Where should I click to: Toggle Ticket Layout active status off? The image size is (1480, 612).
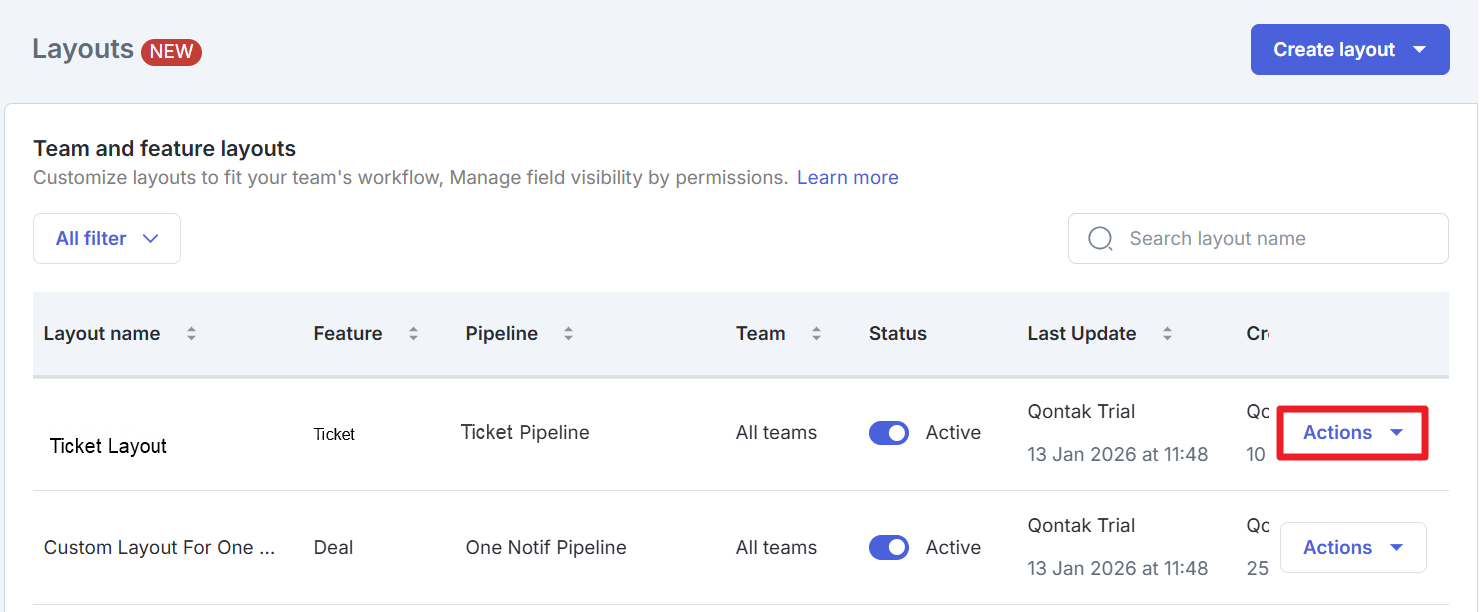pos(889,433)
